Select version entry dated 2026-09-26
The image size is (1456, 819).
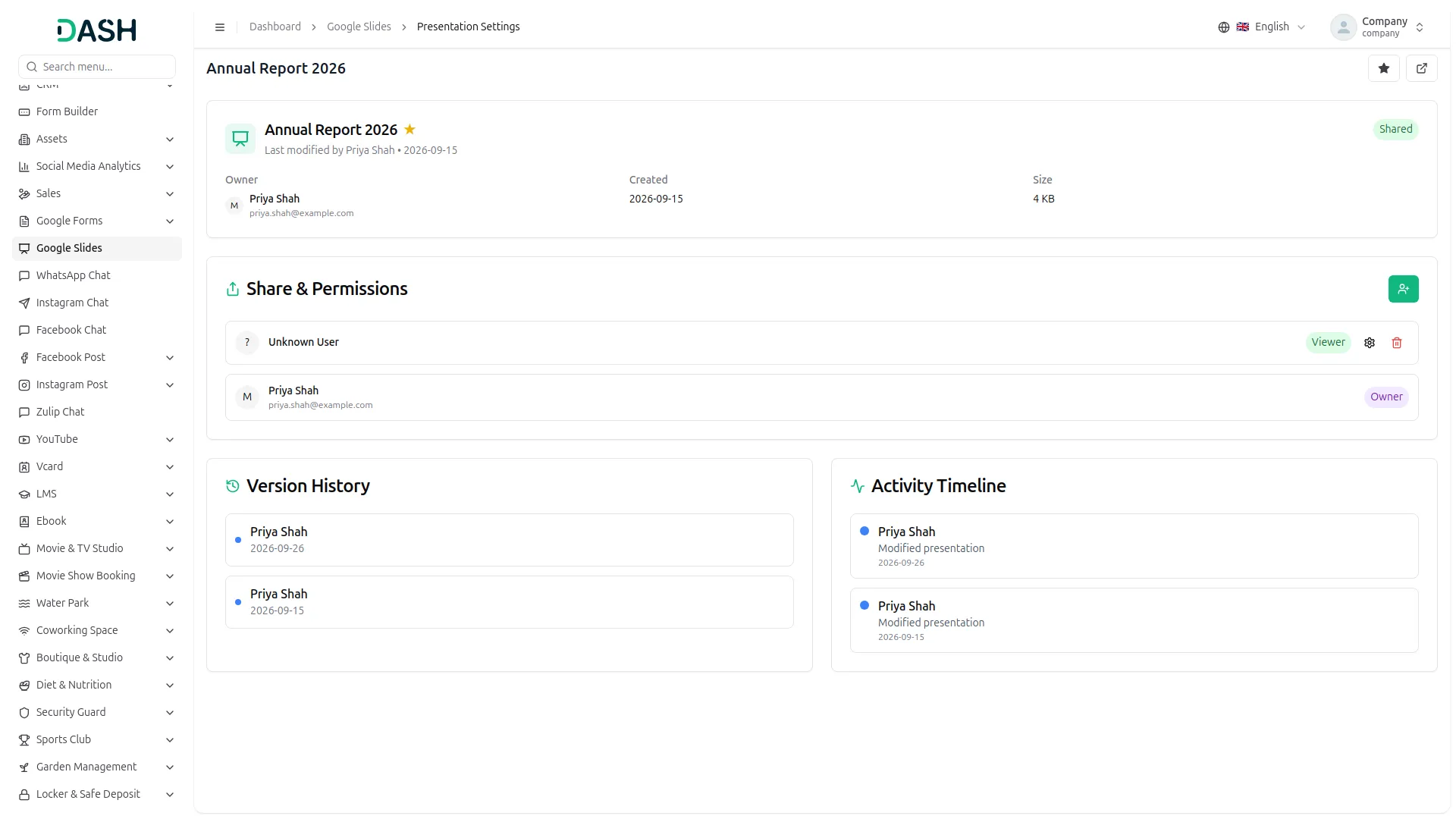click(x=510, y=540)
